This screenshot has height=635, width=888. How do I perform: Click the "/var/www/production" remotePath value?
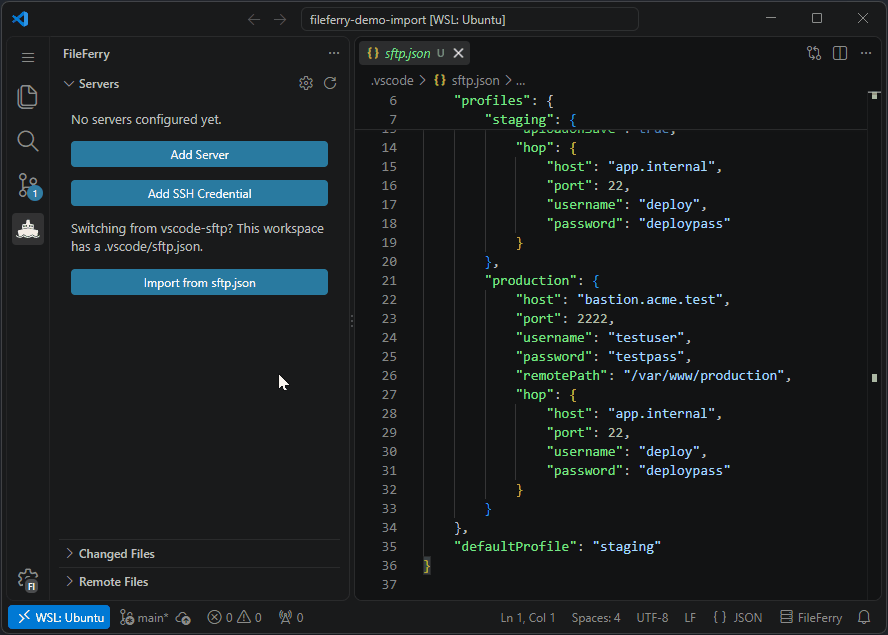pyautogui.click(x=703, y=375)
